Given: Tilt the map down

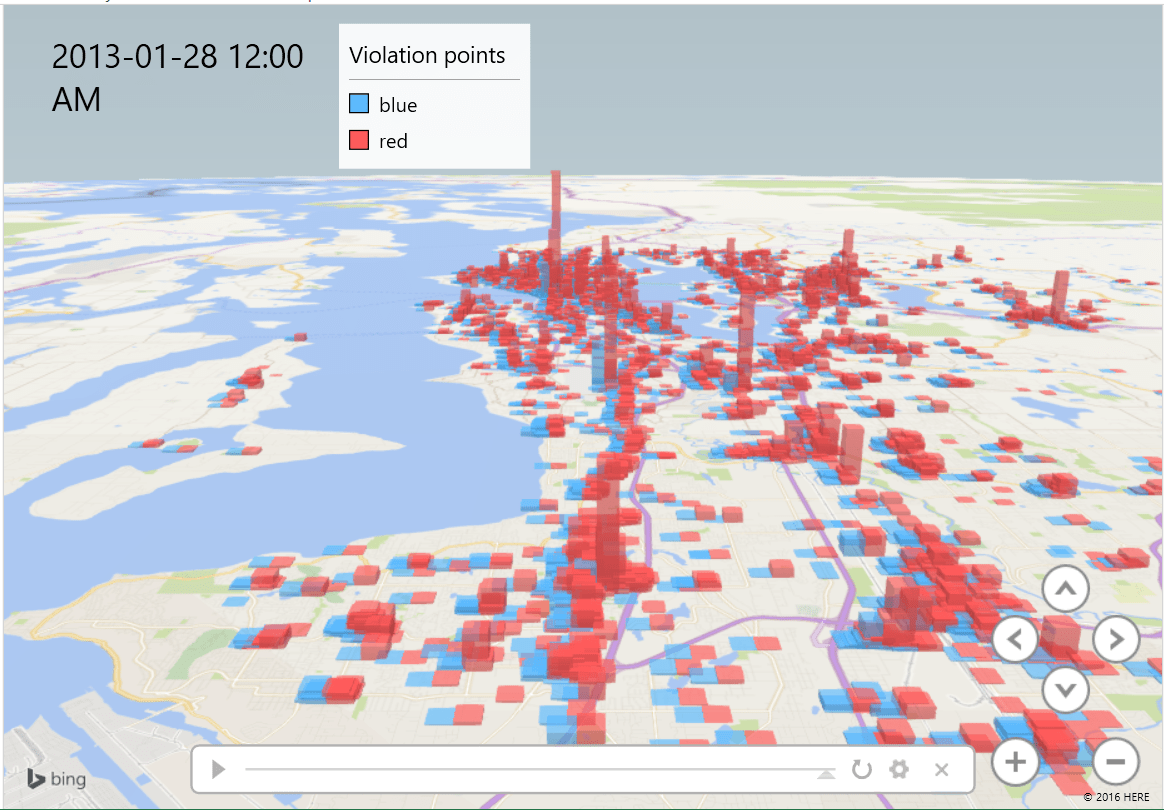Looking at the screenshot, I should [1066, 689].
